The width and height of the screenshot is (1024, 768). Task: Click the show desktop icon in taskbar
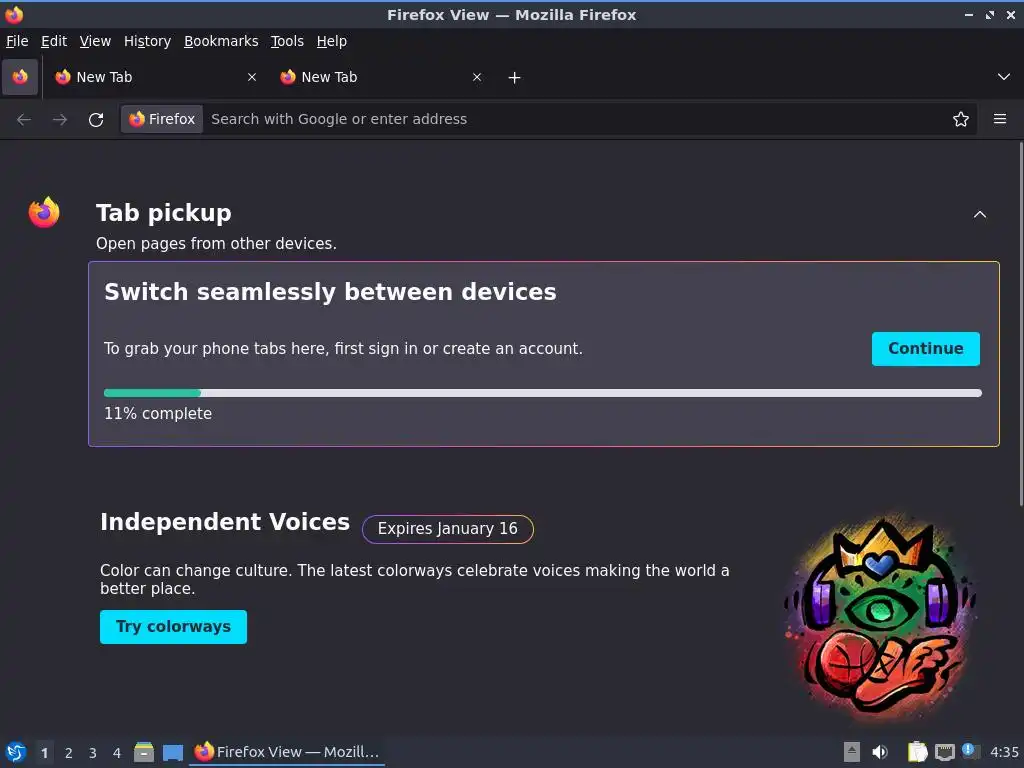point(173,752)
